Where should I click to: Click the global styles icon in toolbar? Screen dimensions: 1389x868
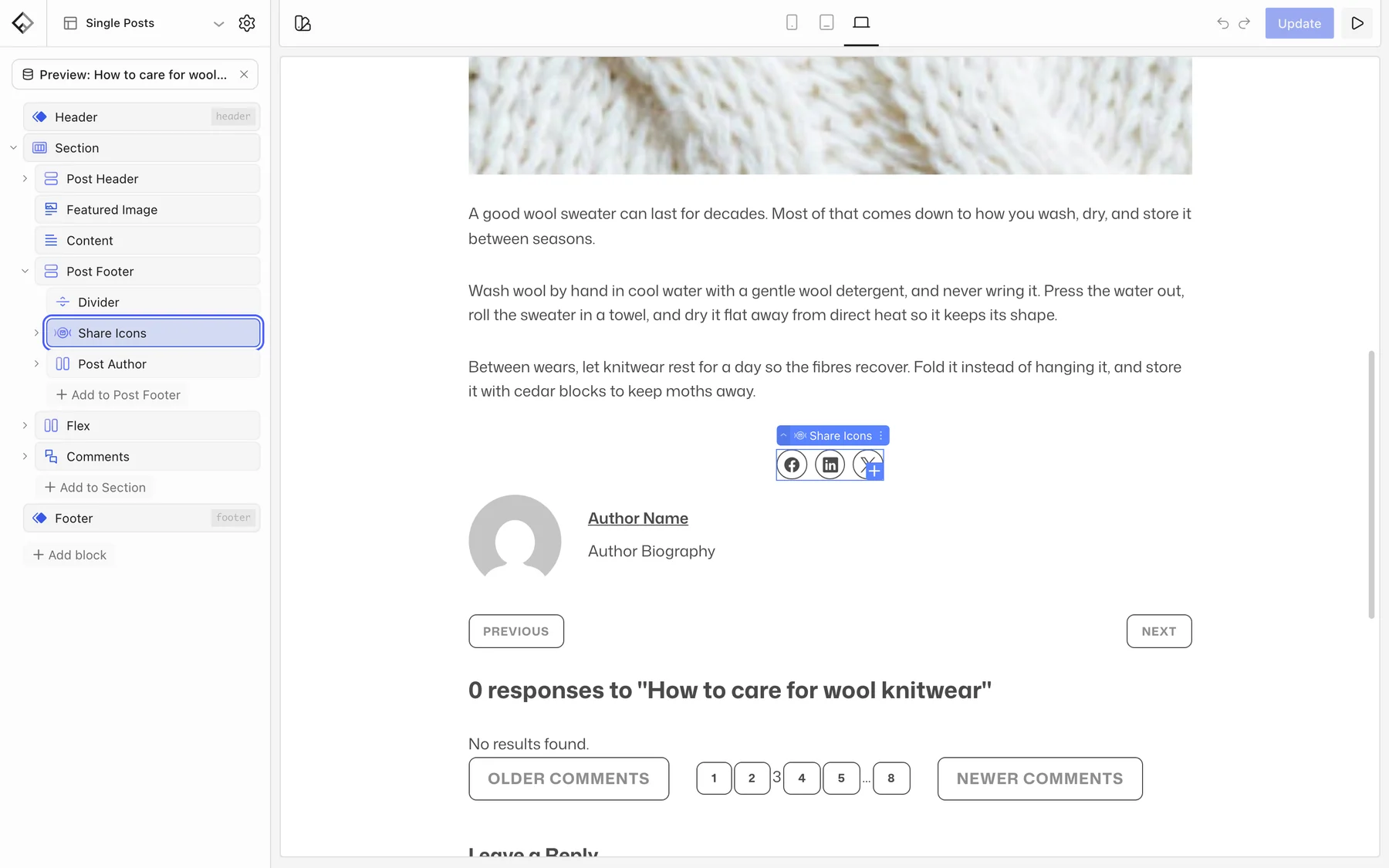pos(302,23)
